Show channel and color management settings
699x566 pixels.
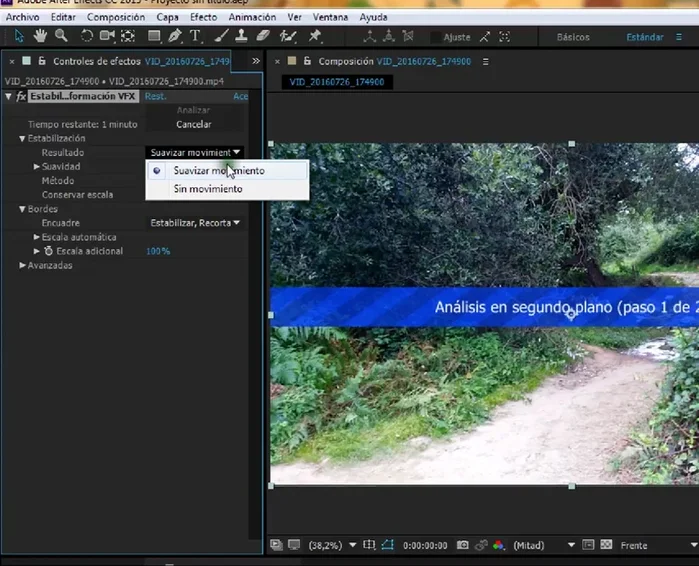pyautogui.click(x=498, y=546)
